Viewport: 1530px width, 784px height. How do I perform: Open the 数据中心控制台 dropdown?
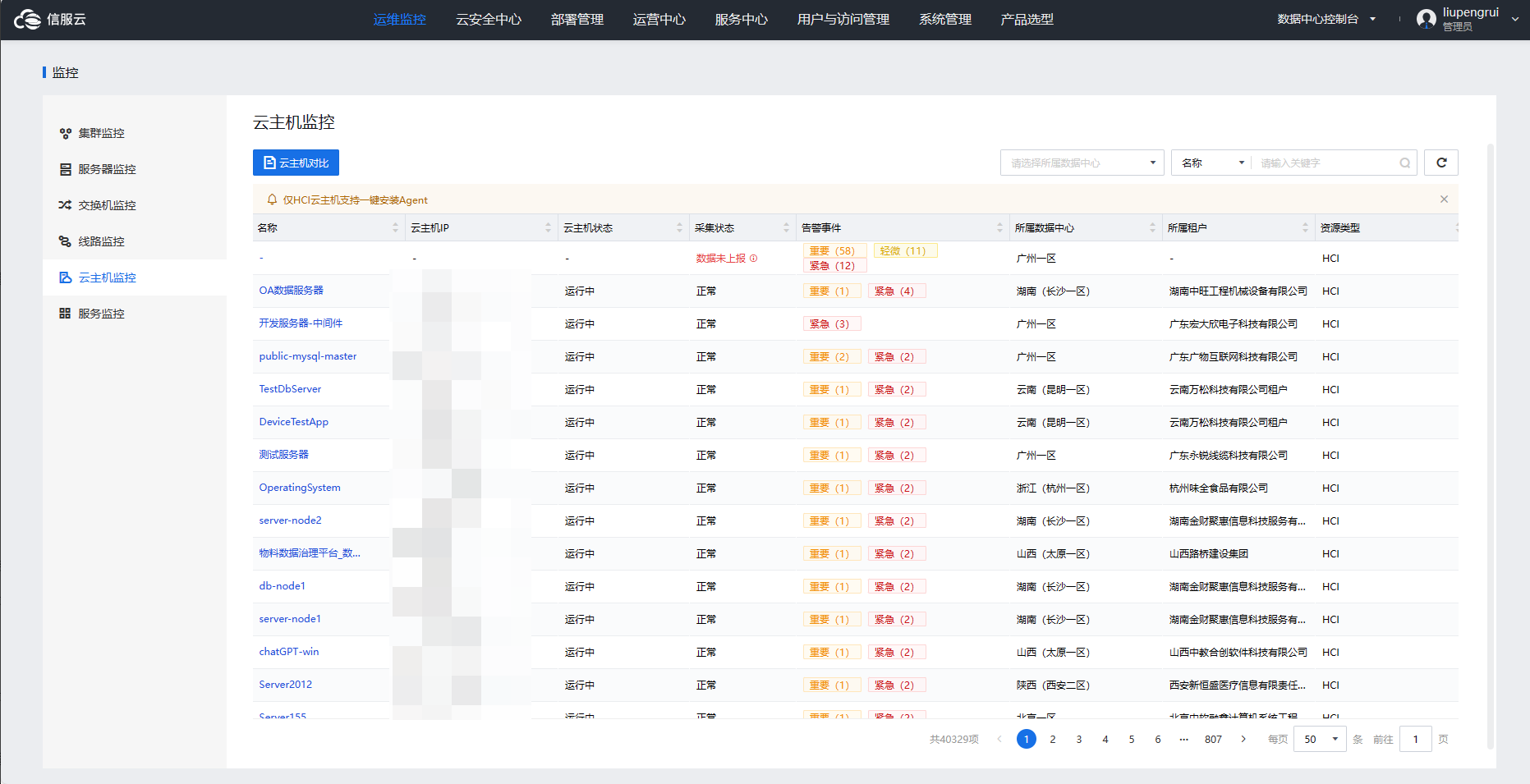click(1326, 19)
